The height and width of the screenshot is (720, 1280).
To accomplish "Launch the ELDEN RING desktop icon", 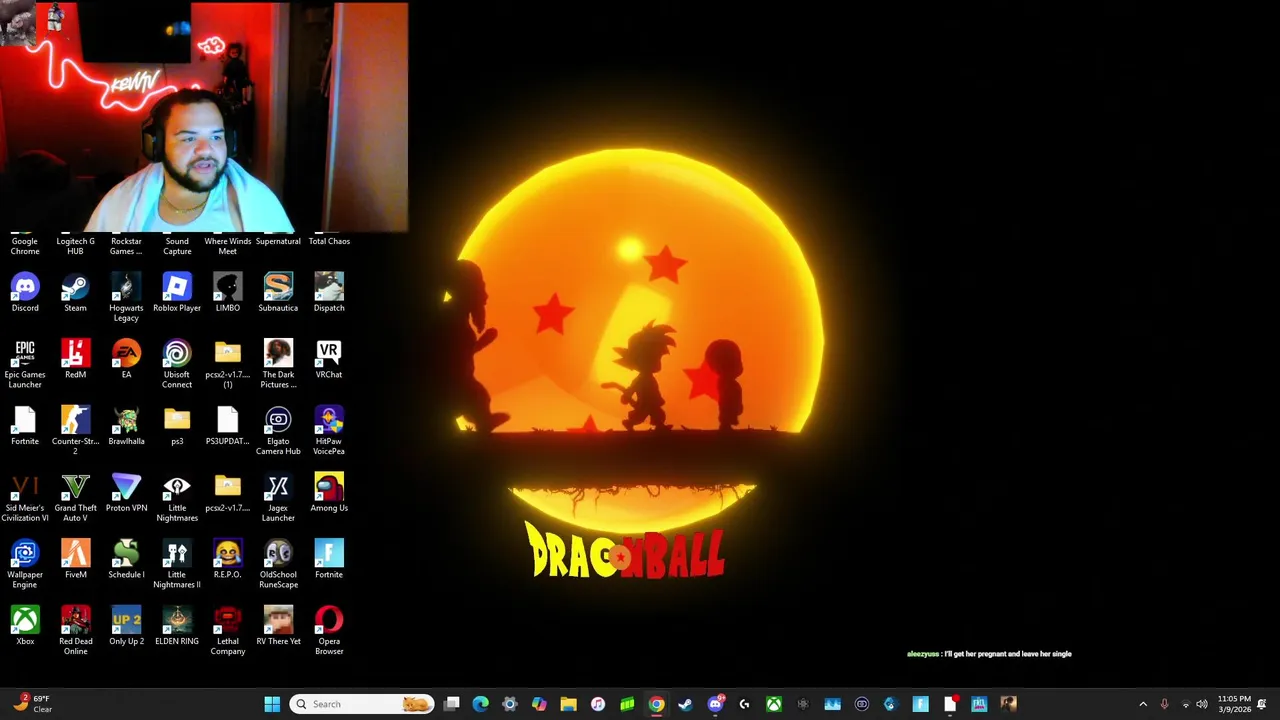I will pyautogui.click(x=177, y=626).
